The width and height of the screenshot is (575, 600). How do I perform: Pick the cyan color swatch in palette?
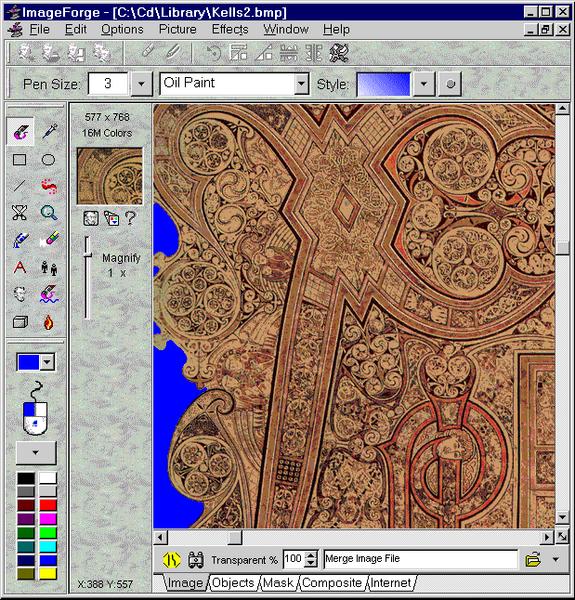[x=48, y=546]
